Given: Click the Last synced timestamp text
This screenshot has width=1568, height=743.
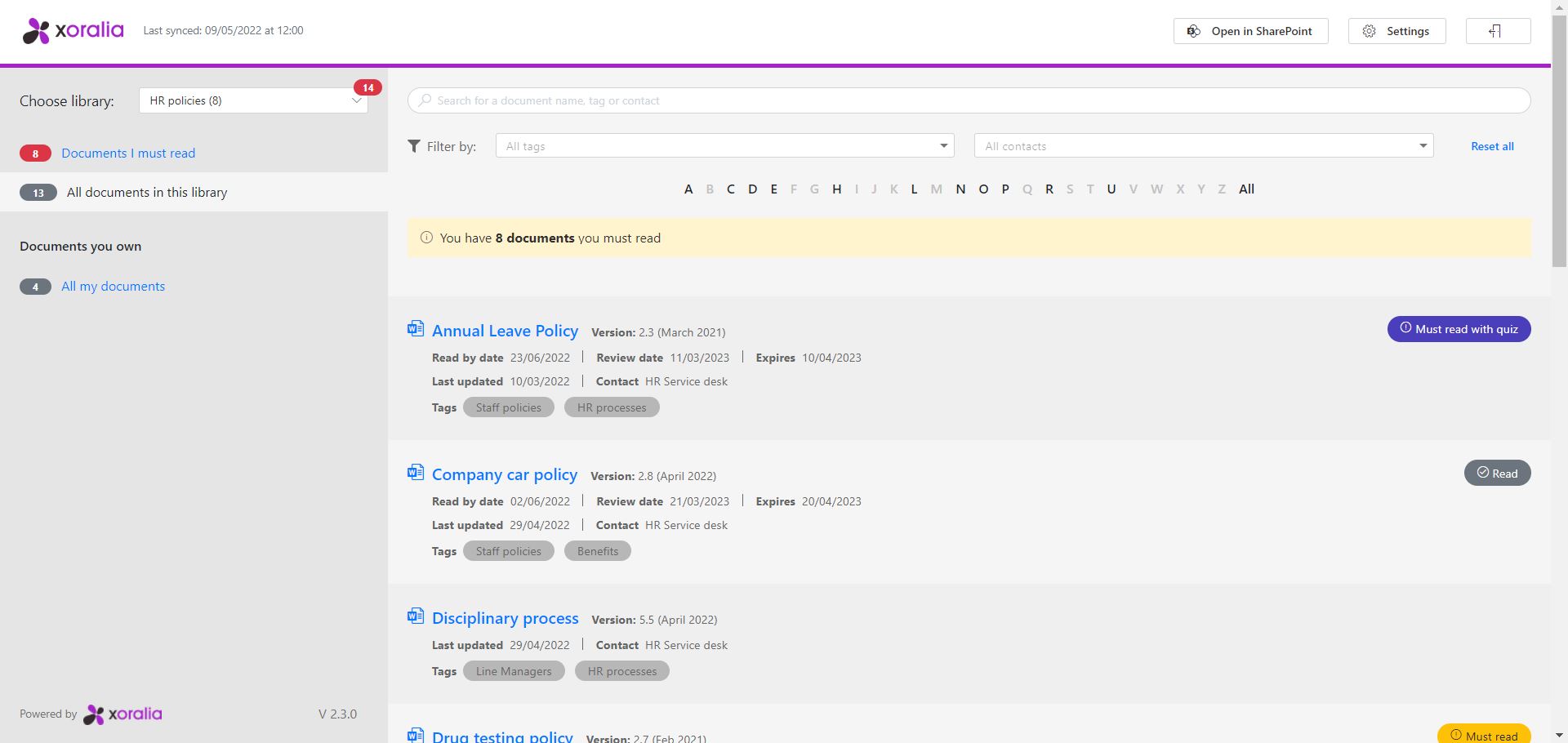Looking at the screenshot, I should point(223,30).
